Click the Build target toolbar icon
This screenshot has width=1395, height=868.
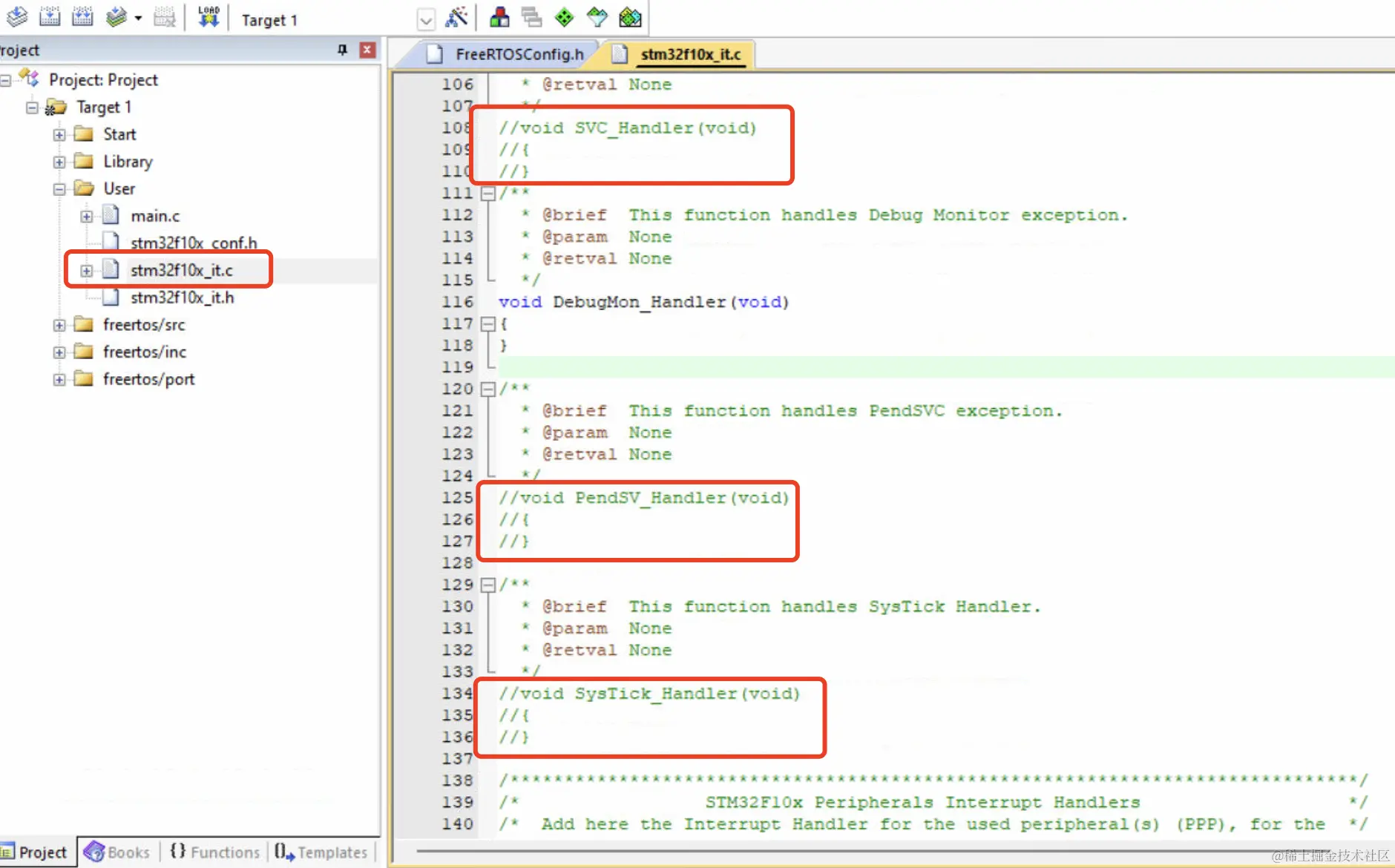click(50, 17)
